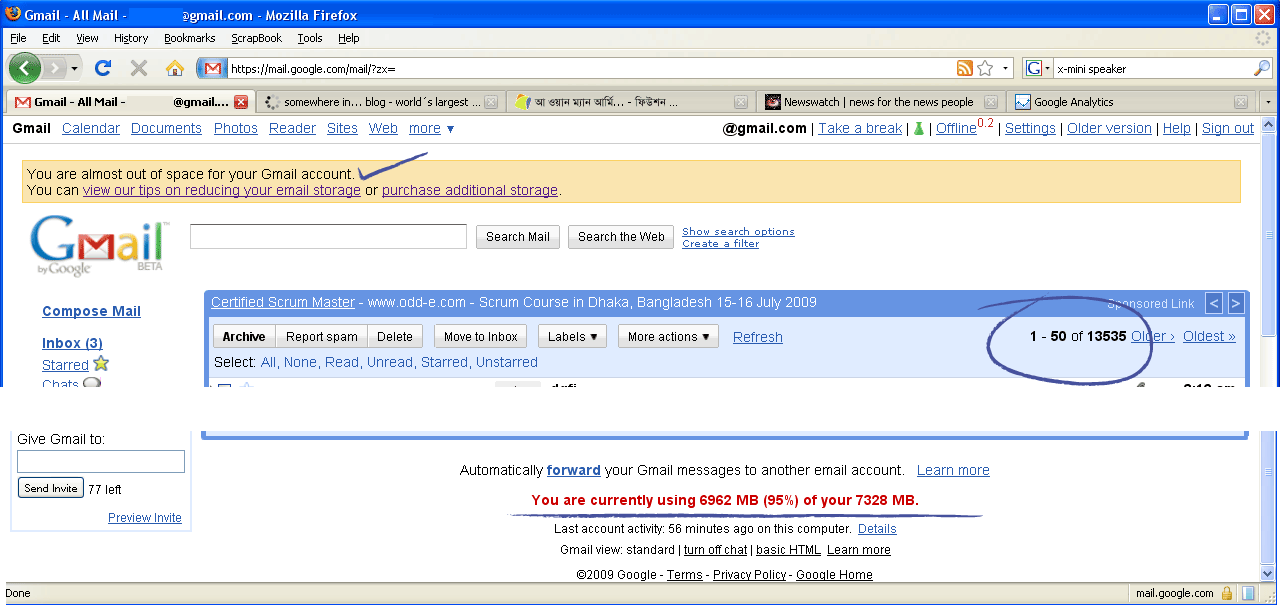The width and height of the screenshot is (1280, 605).
Task: Open the Google search engine selector icon
Action: tap(1038, 68)
